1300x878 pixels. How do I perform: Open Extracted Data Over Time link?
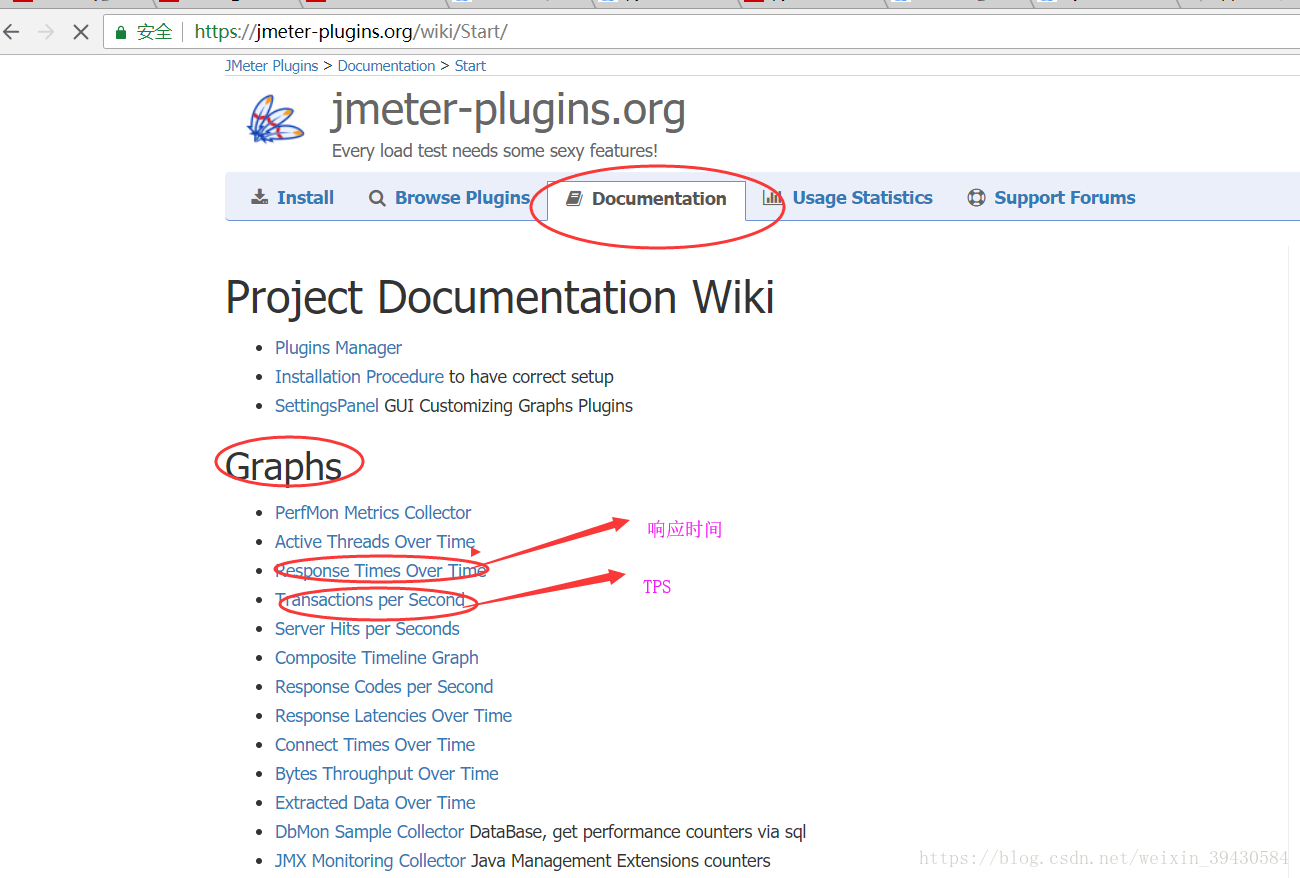(x=375, y=803)
